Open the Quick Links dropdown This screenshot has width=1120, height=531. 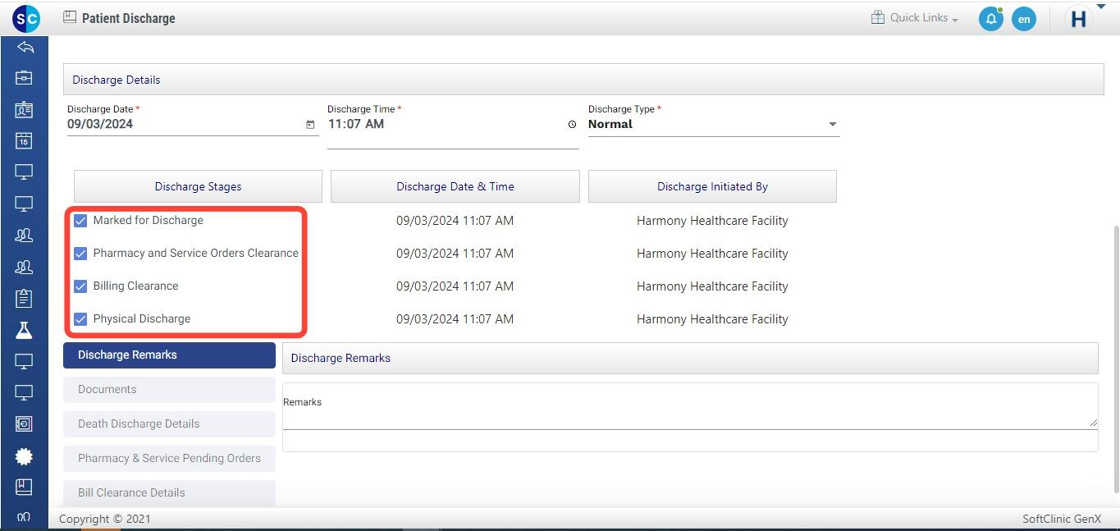[x=915, y=18]
